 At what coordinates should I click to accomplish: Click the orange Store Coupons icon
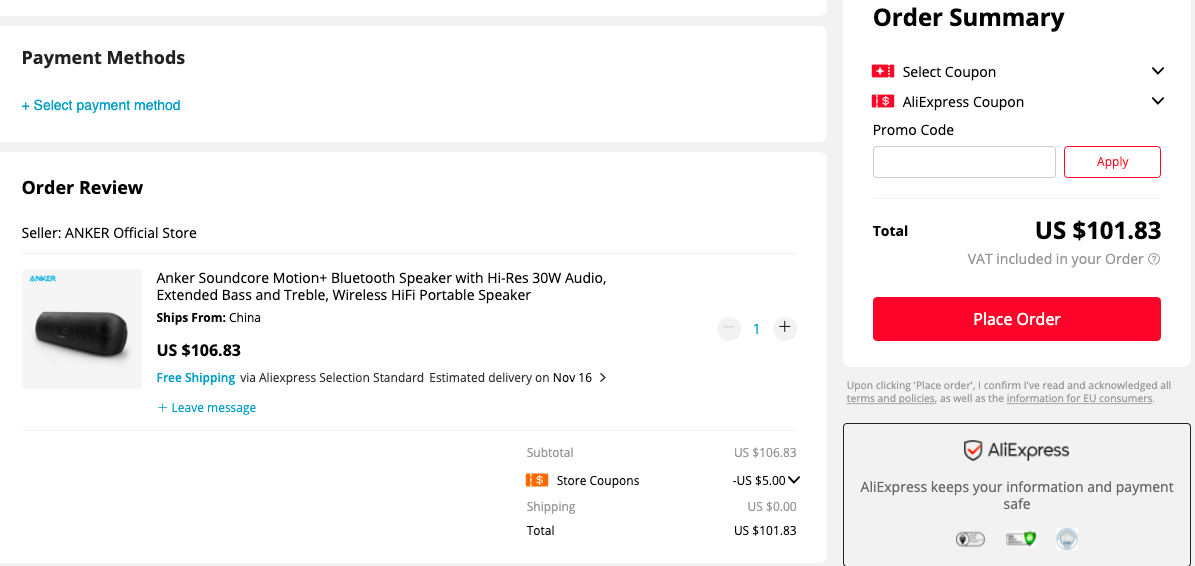537,480
